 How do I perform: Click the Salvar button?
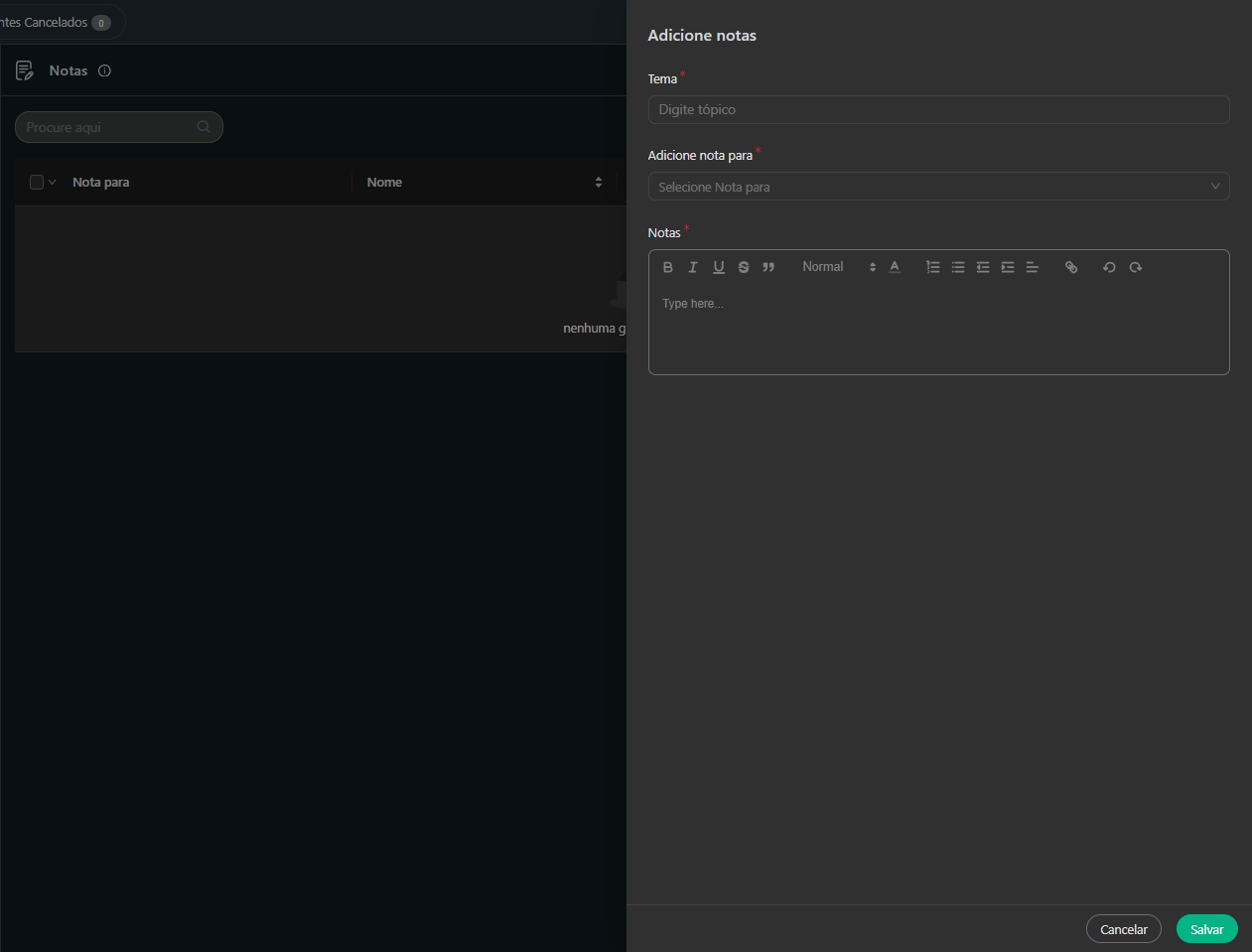[1206, 929]
